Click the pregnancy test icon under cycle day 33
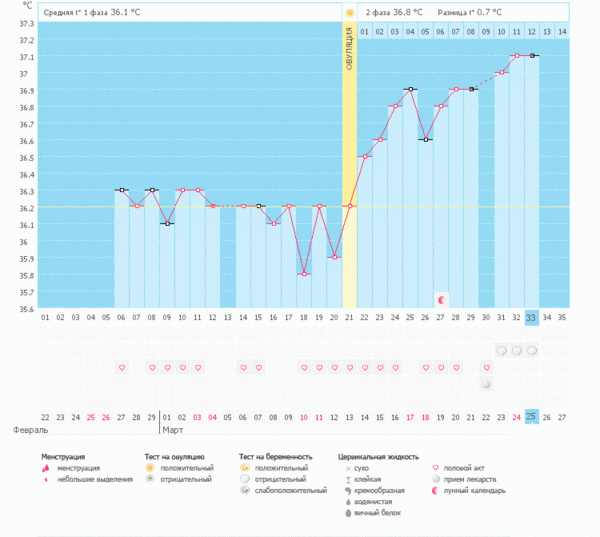The height and width of the screenshot is (537, 600). tap(532, 351)
